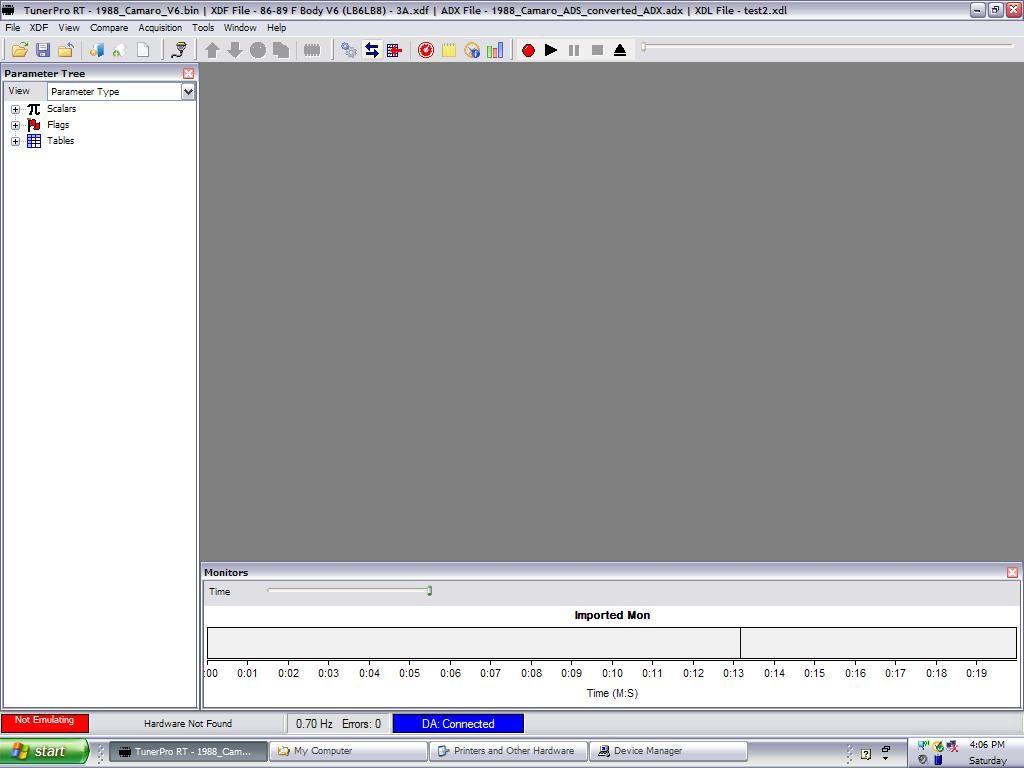The image size is (1024, 768).
Task: Click the Monitors Time slider handle
Action: pyautogui.click(x=429, y=591)
